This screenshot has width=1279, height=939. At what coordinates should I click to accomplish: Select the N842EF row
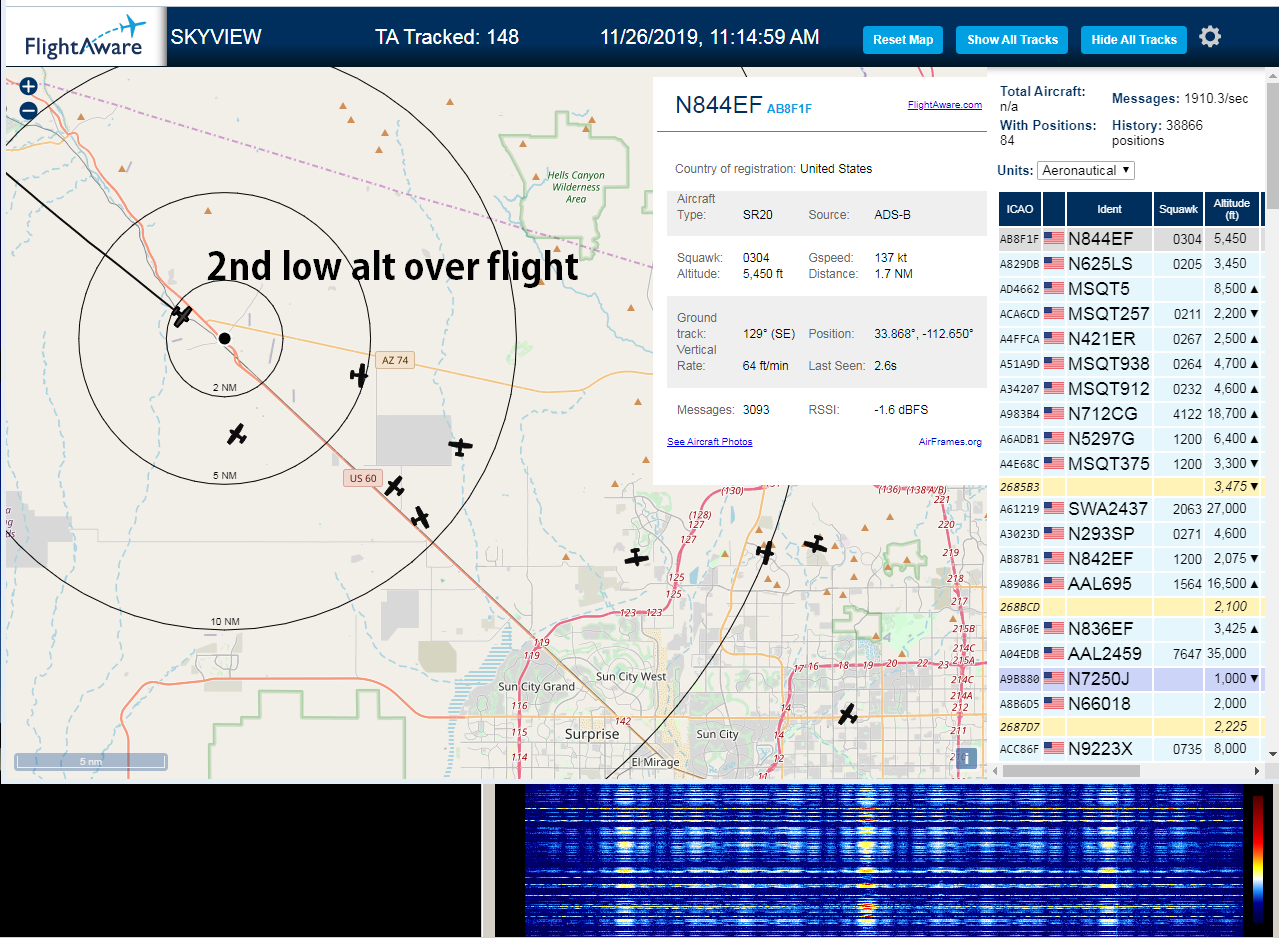[x=1130, y=559]
